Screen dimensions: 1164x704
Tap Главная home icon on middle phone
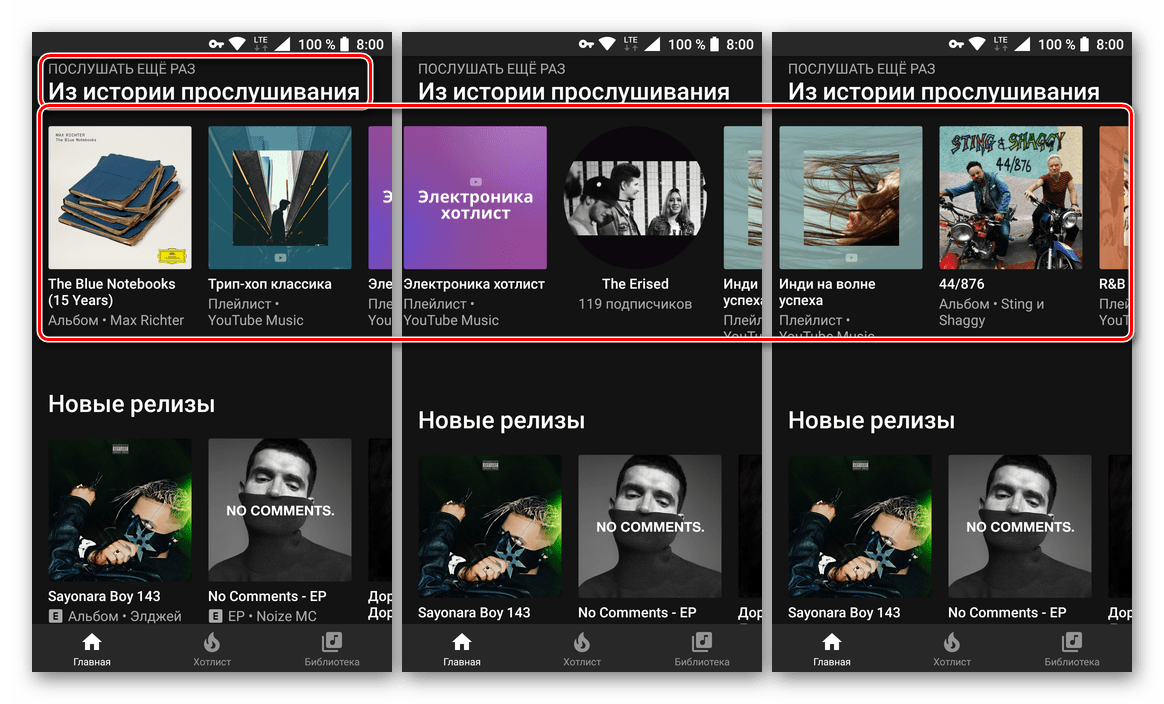click(462, 642)
